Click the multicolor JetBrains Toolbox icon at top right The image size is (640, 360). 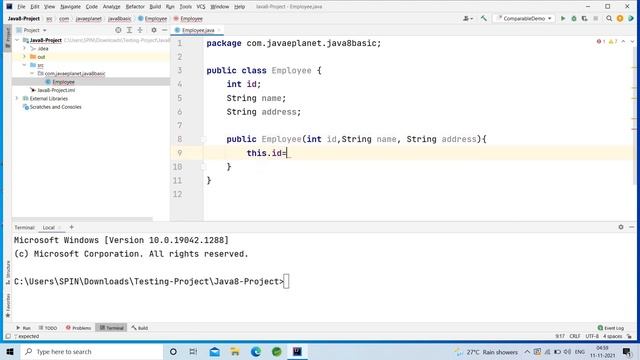[x=631, y=18]
